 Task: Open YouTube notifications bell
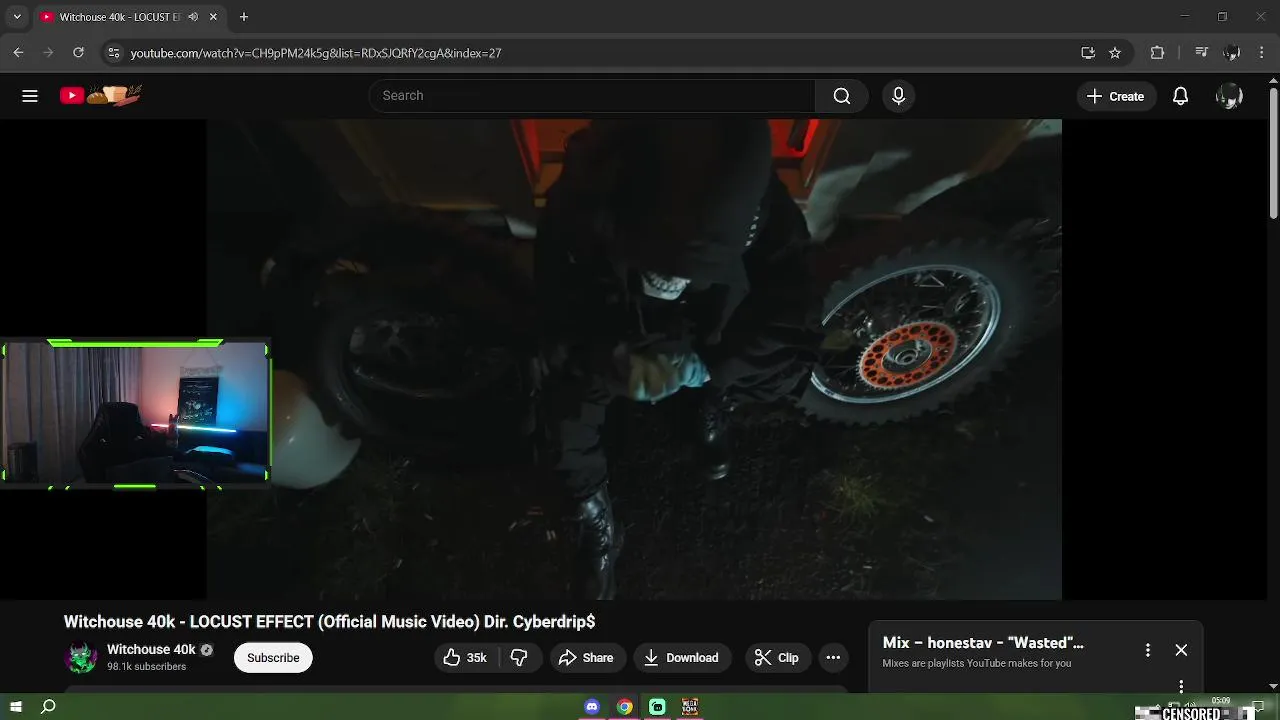(x=1180, y=96)
